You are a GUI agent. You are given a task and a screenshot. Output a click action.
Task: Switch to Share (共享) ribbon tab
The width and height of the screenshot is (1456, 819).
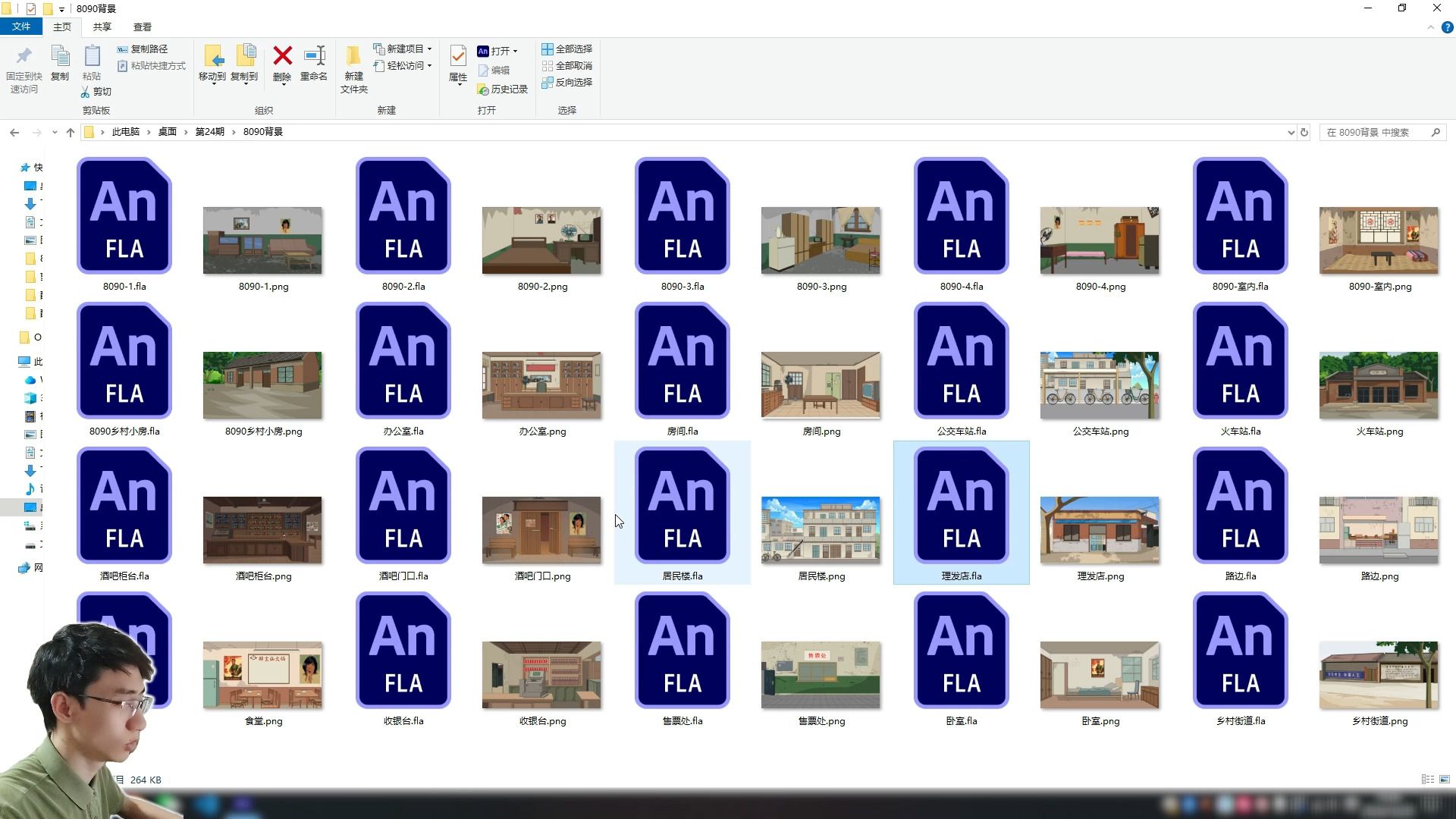(102, 27)
